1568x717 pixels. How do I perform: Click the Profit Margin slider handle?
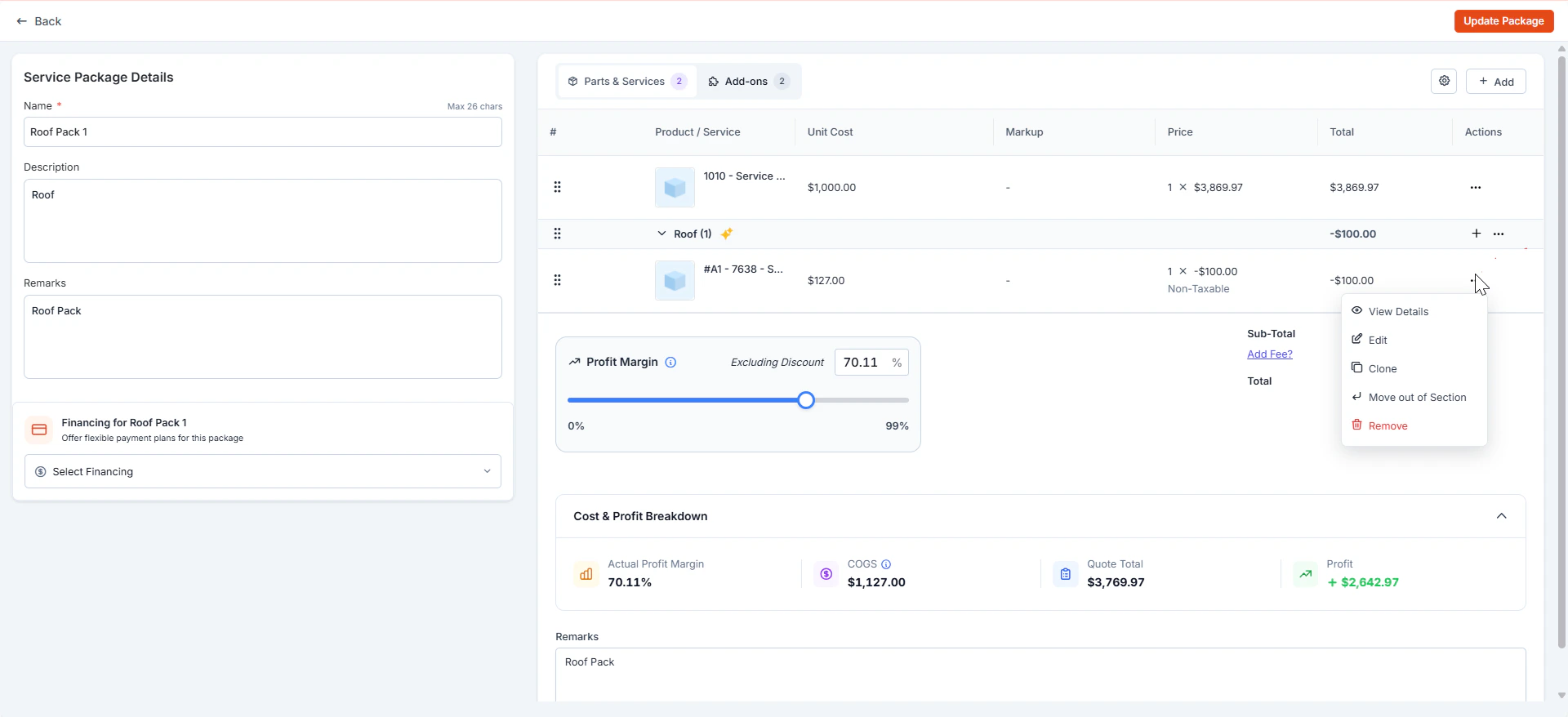(806, 400)
